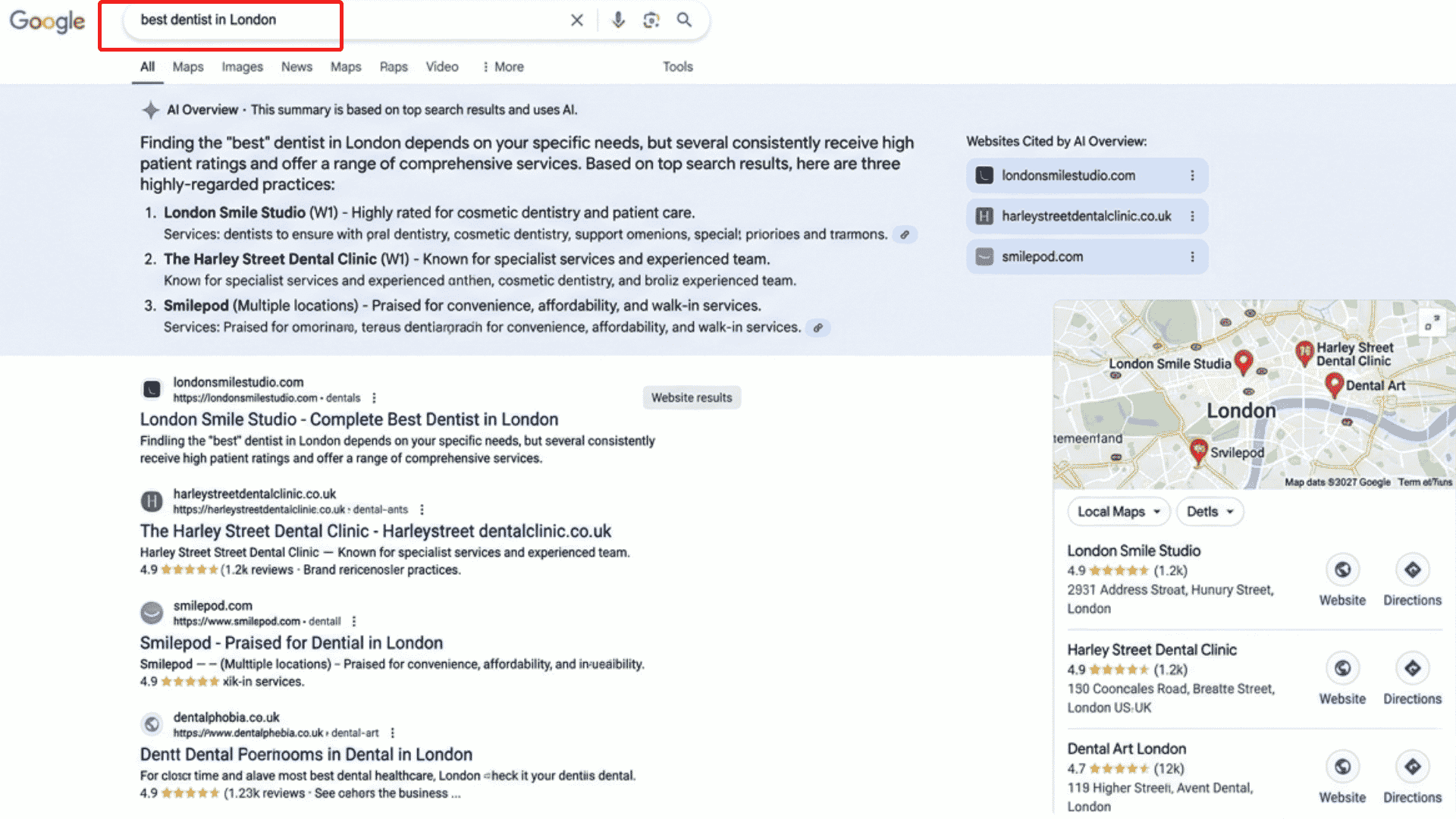The height and width of the screenshot is (819, 1456).
Task: Open more options for dentalphobia.co.uk result
Action: [392, 733]
